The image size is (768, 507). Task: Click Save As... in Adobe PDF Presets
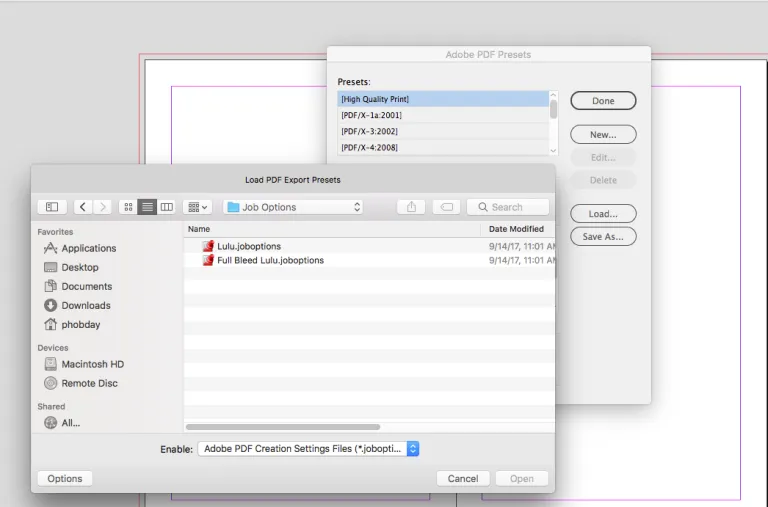coord(603,237)
